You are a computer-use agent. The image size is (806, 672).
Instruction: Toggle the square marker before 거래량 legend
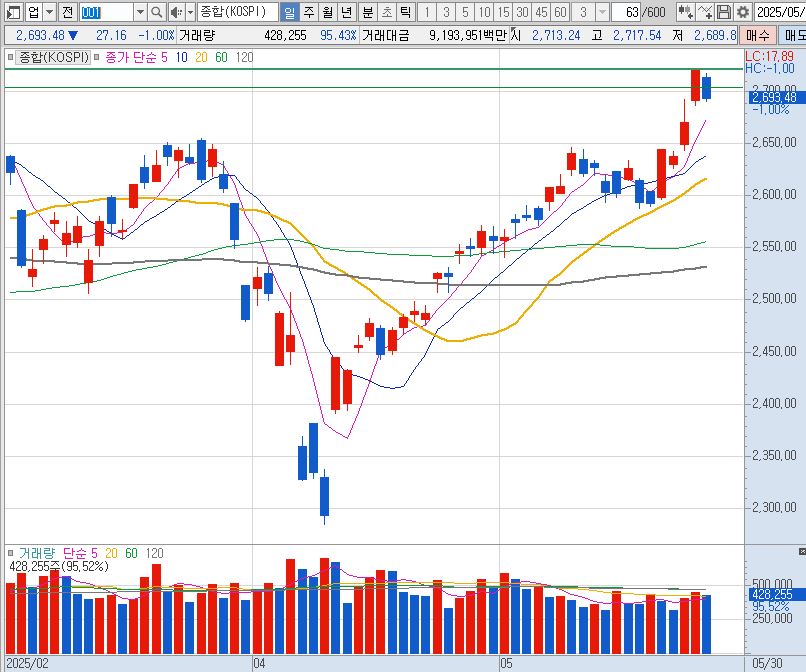[x=10, y=553]
